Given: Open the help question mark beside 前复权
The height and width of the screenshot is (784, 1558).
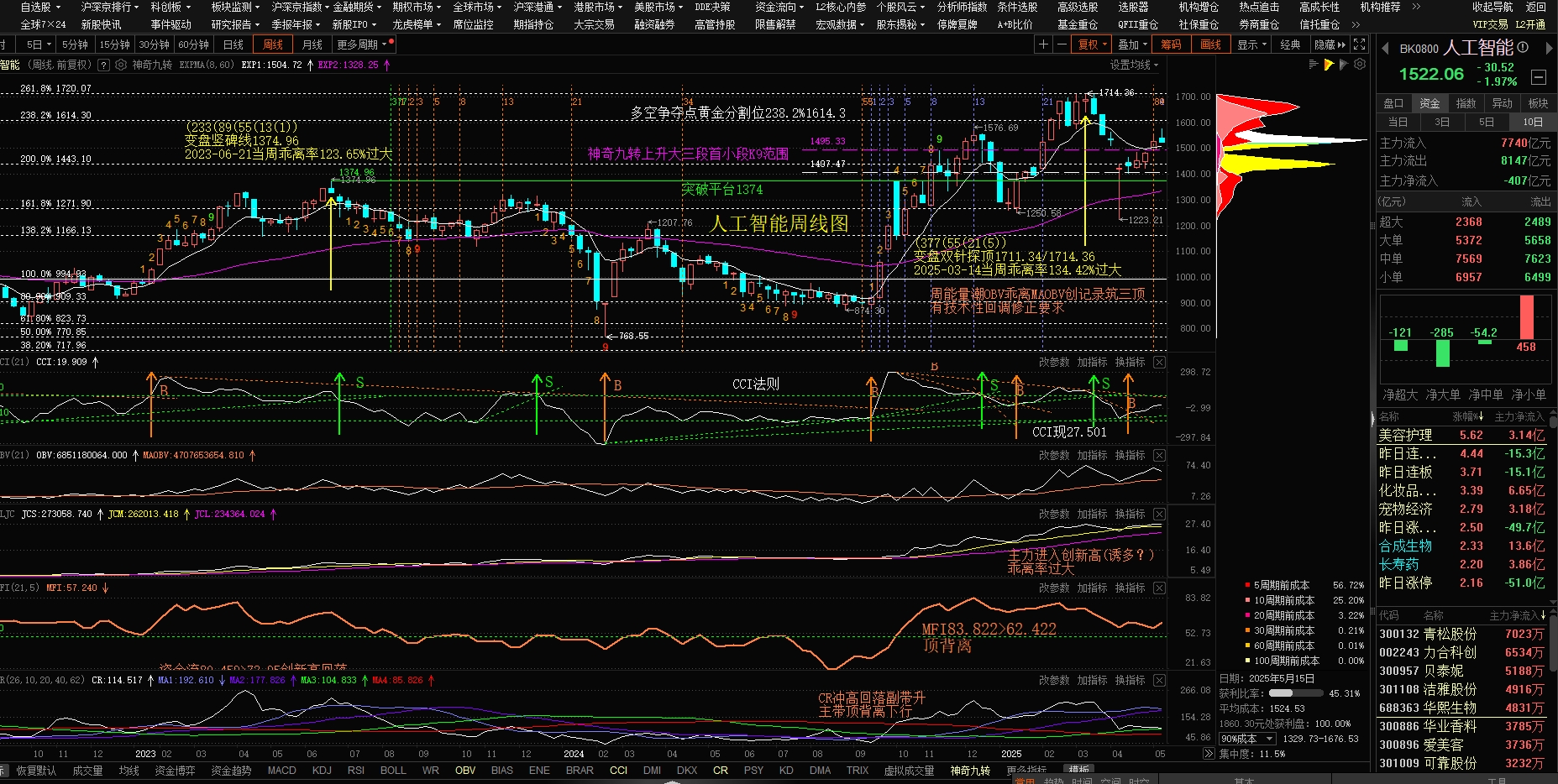Looking at the screenshot, I should (103, 65).
